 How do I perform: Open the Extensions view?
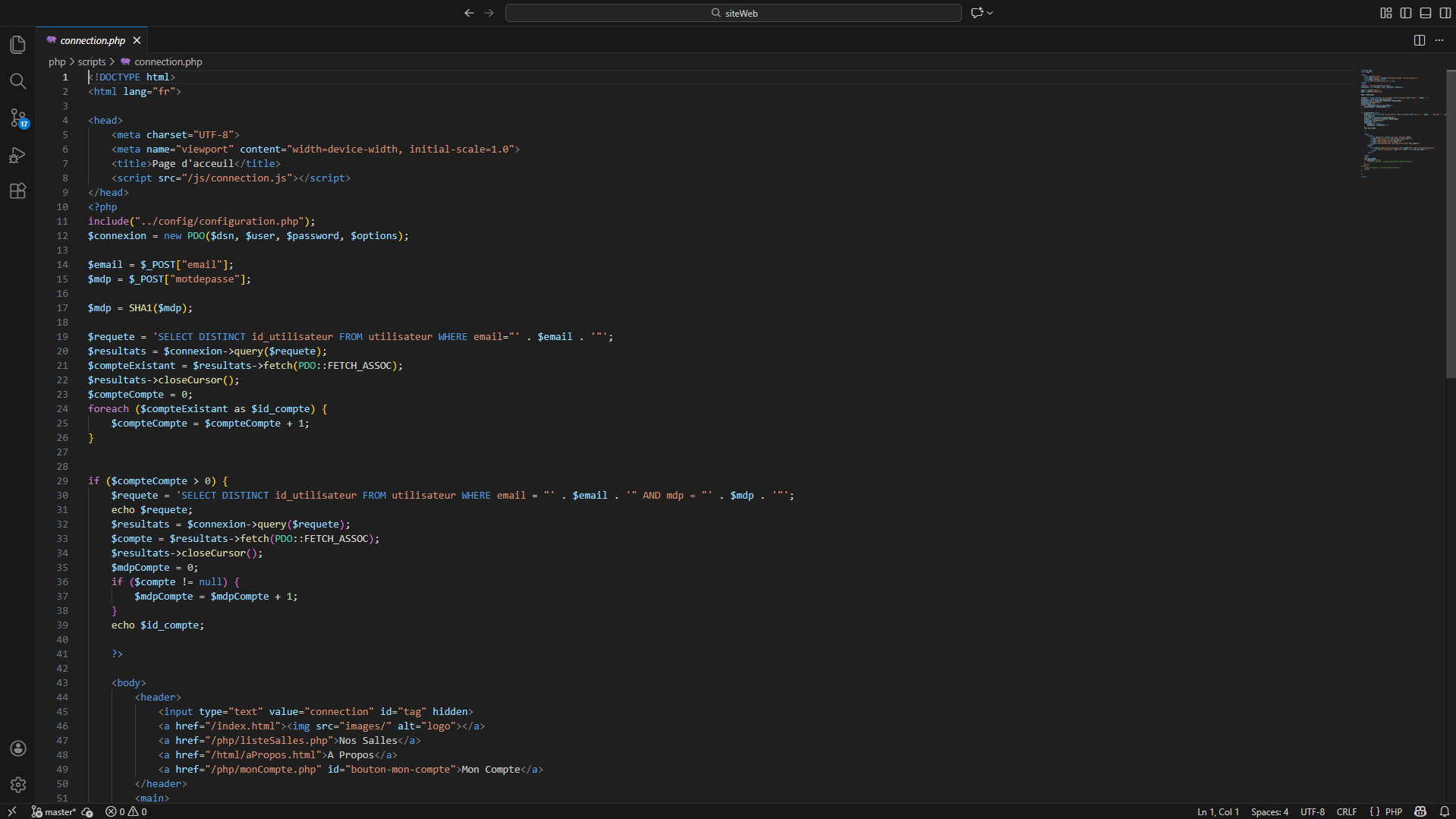tap(18, 191)
